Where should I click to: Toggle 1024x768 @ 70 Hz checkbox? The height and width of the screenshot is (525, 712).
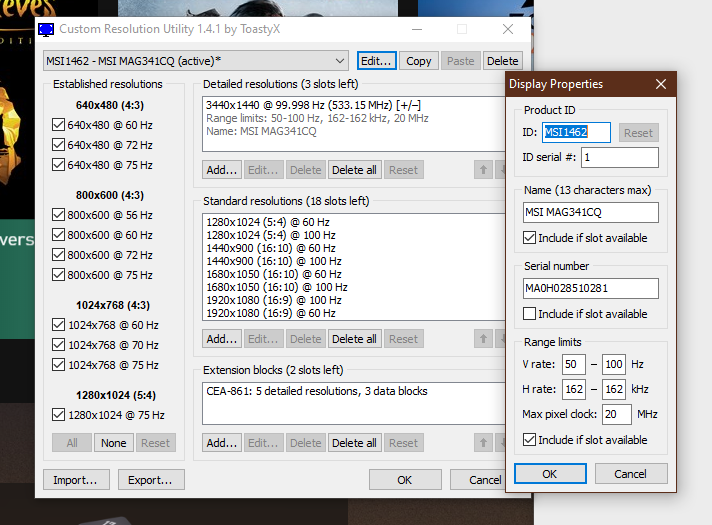pos(58,345)
